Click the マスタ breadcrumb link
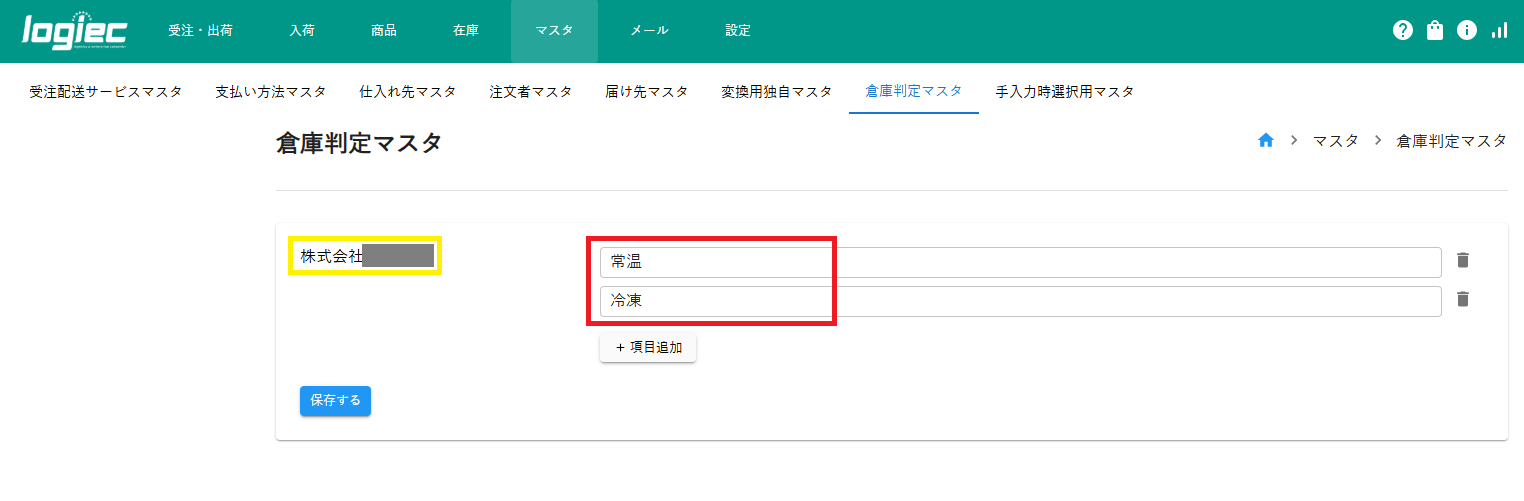The image size is (1524, 501). 1335,141
